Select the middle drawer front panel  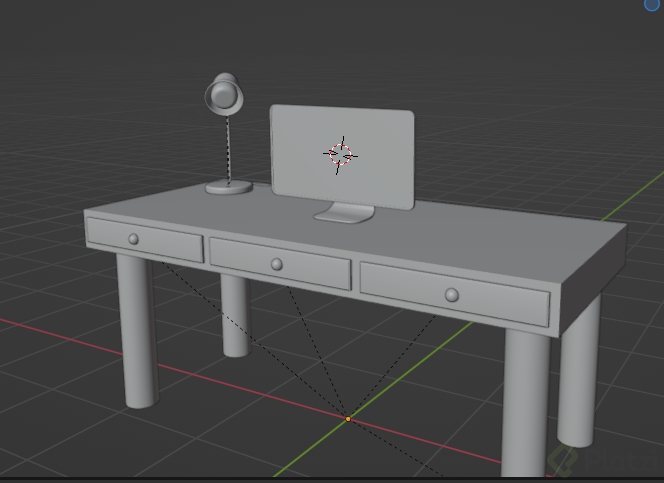tap(280, 264)
